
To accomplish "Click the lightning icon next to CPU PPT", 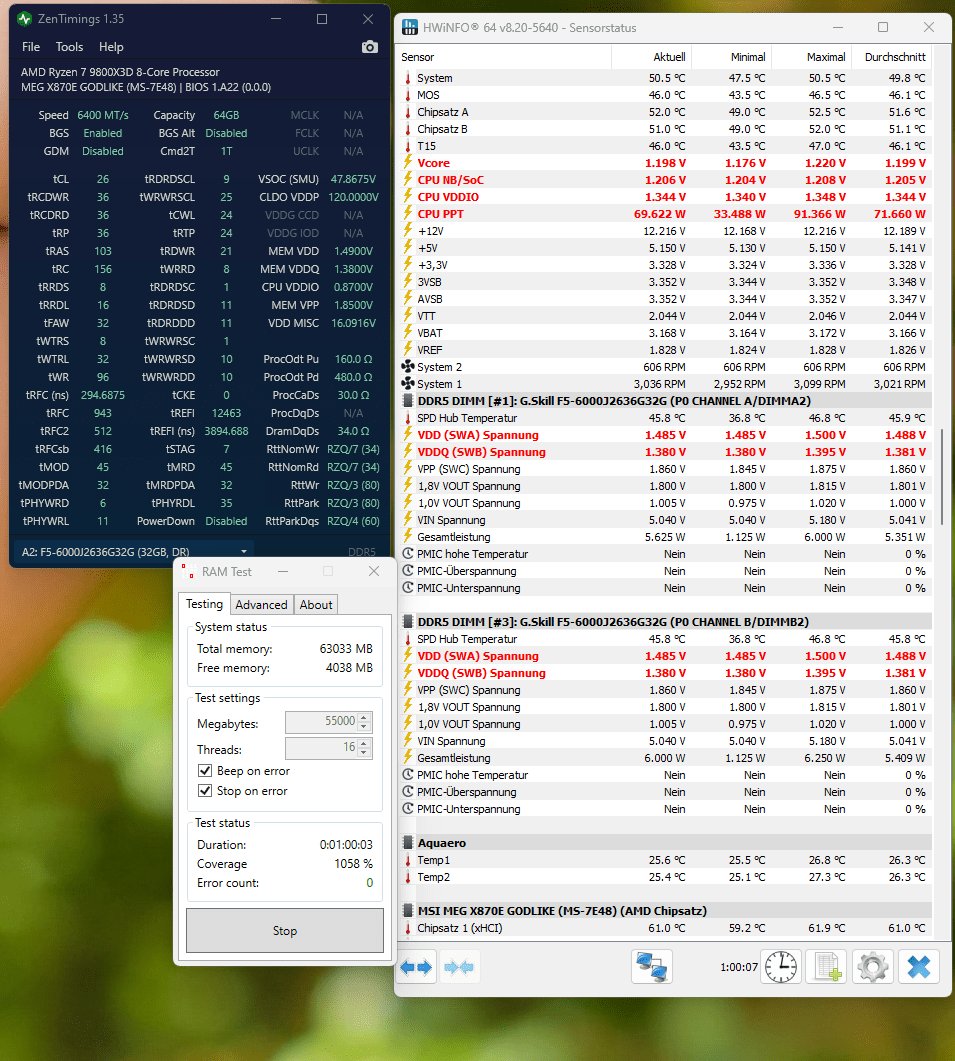I will click(x=407, y=213).
